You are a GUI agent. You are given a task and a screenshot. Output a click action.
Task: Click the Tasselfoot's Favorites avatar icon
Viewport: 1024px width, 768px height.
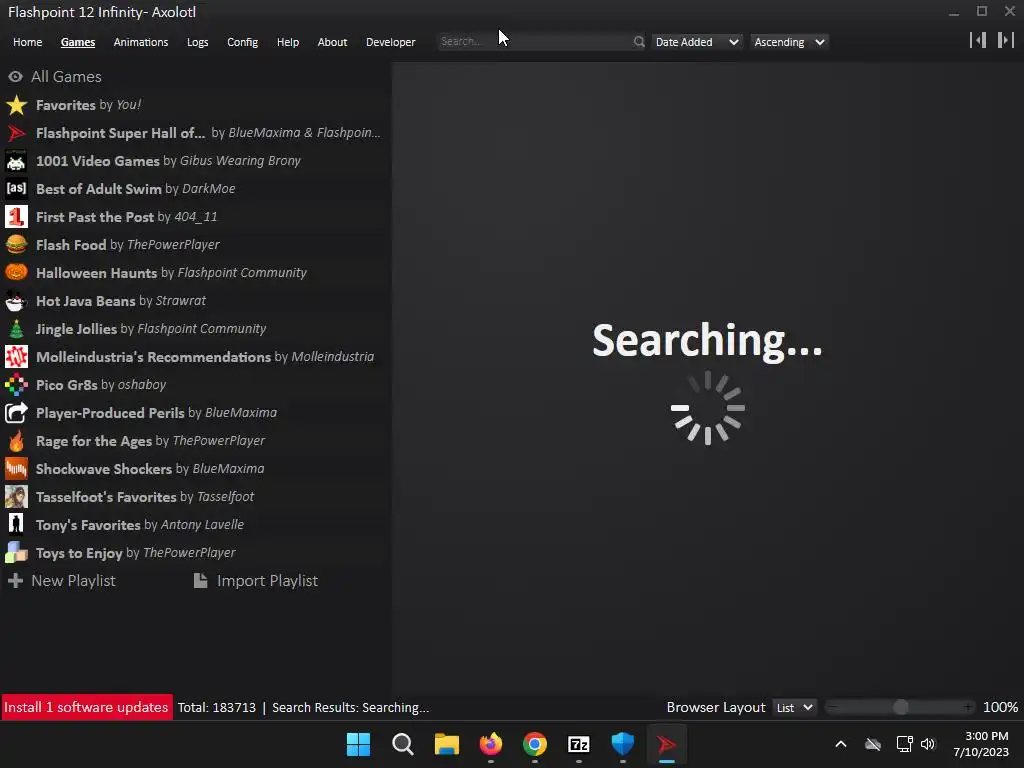(x=16, y=497)
